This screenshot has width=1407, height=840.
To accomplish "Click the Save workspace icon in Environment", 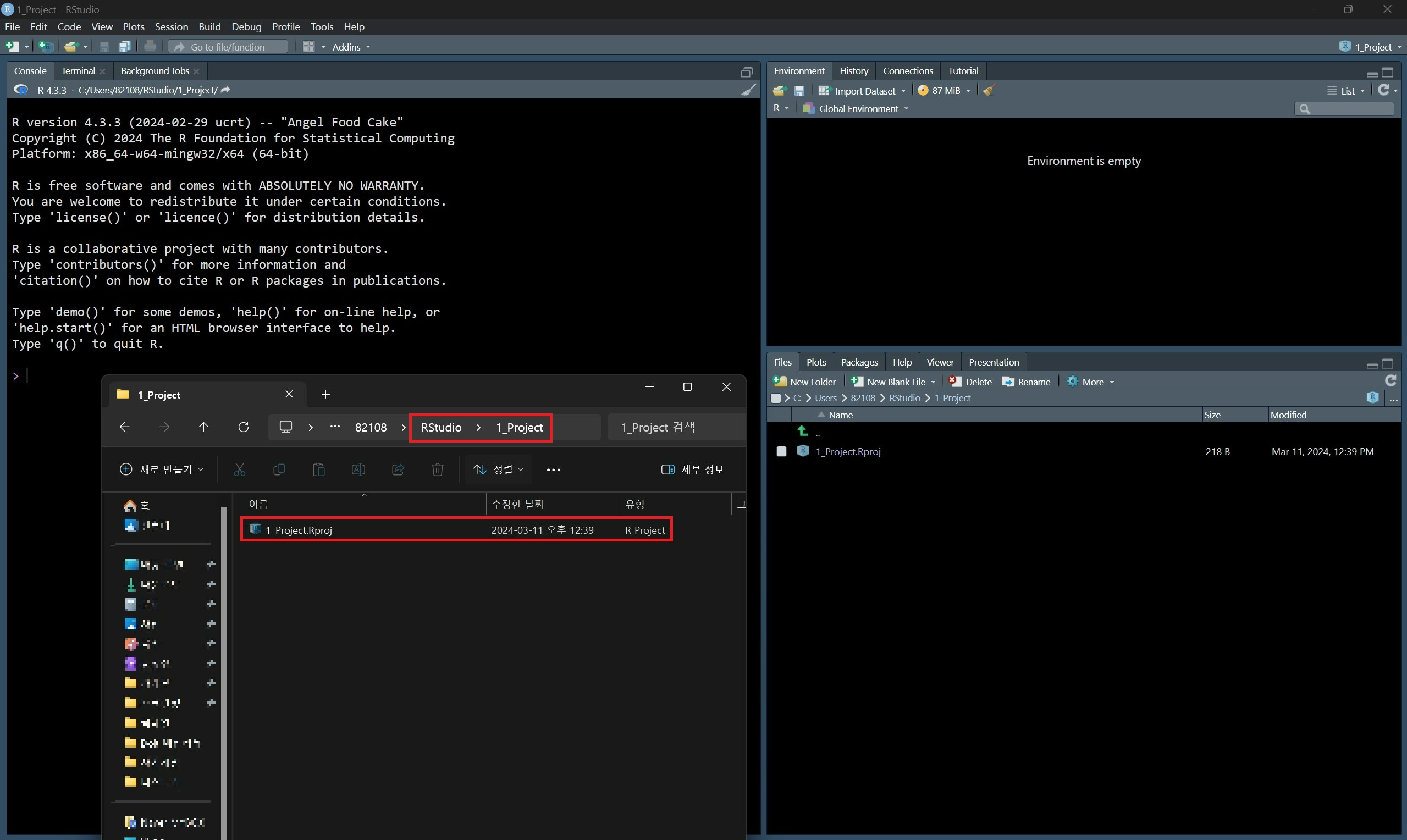I will tap(799, 91).
